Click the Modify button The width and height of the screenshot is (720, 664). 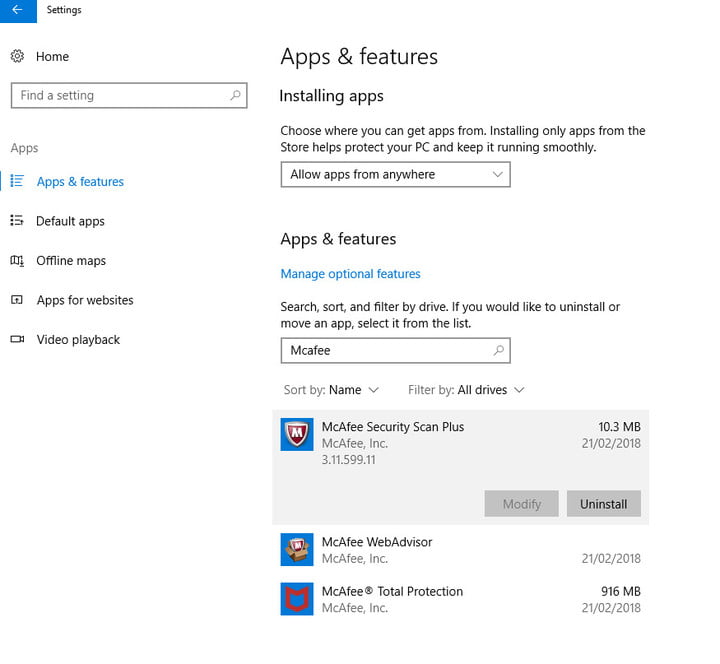coord(522,504)
